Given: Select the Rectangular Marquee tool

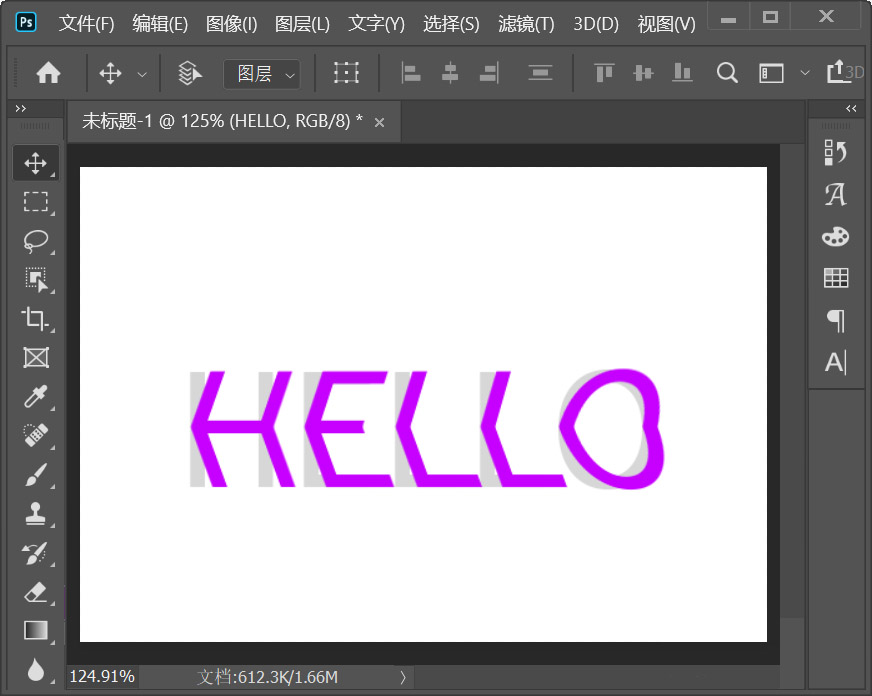Looking at the screenshot, I should (x=35, y=202).
